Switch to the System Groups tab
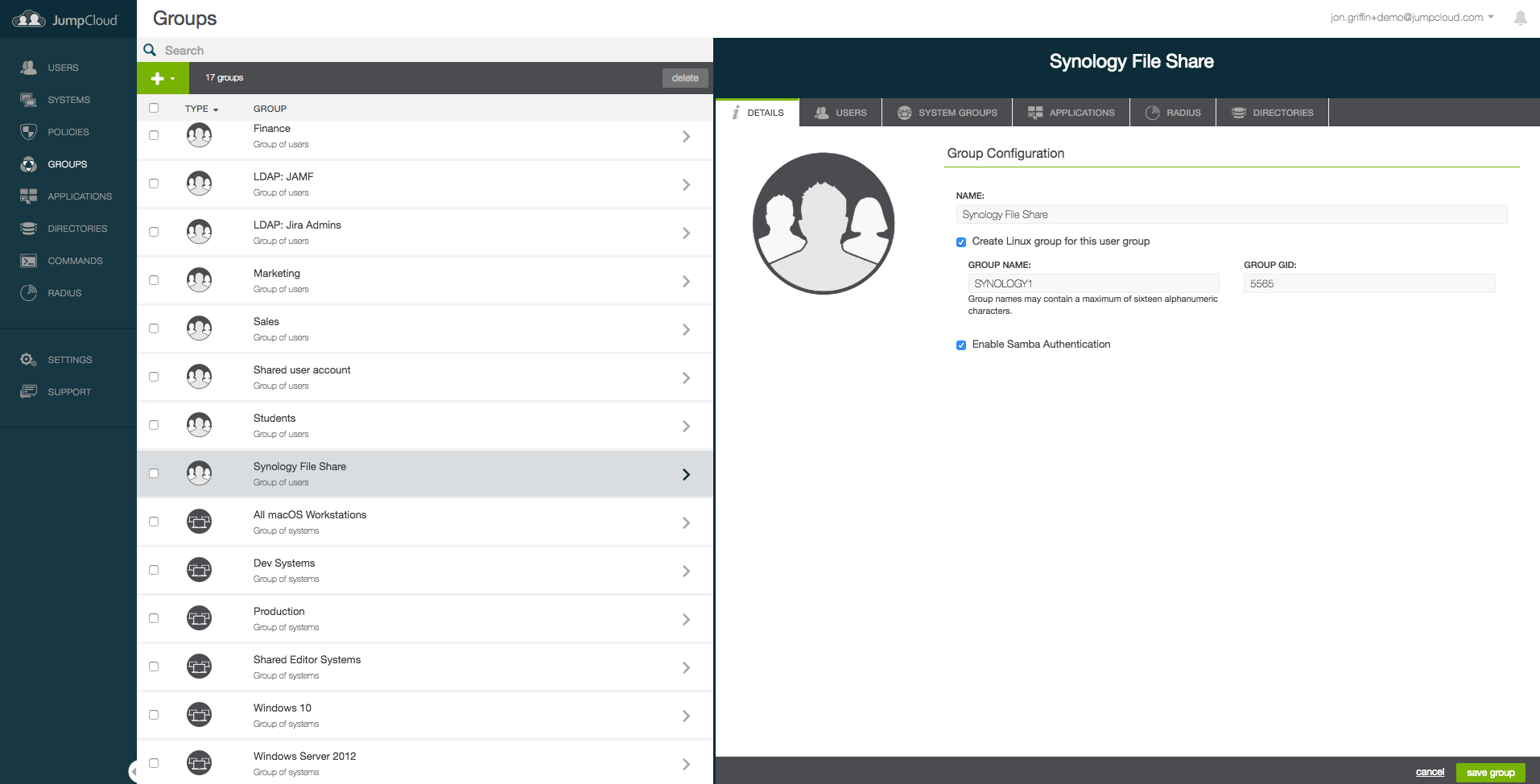Viewport: 1540px width, 784px height. (948, 113)
